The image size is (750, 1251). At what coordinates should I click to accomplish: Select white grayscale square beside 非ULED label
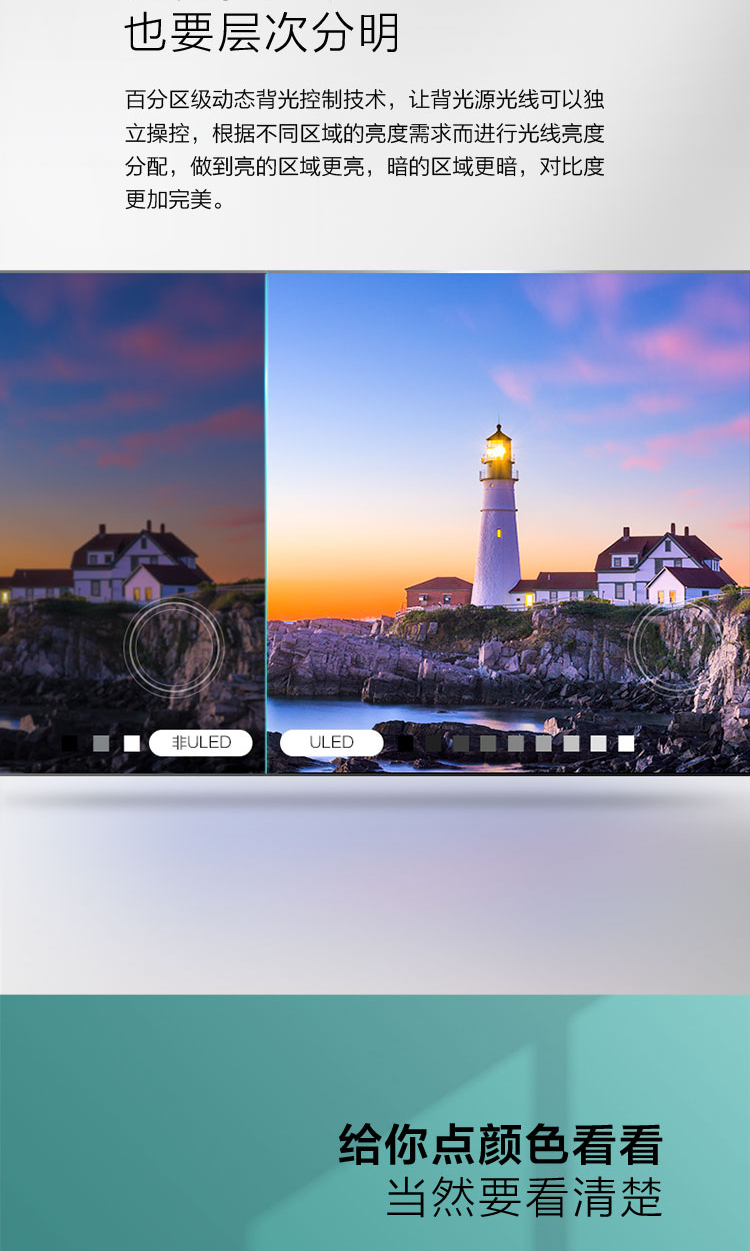[132, 743]
